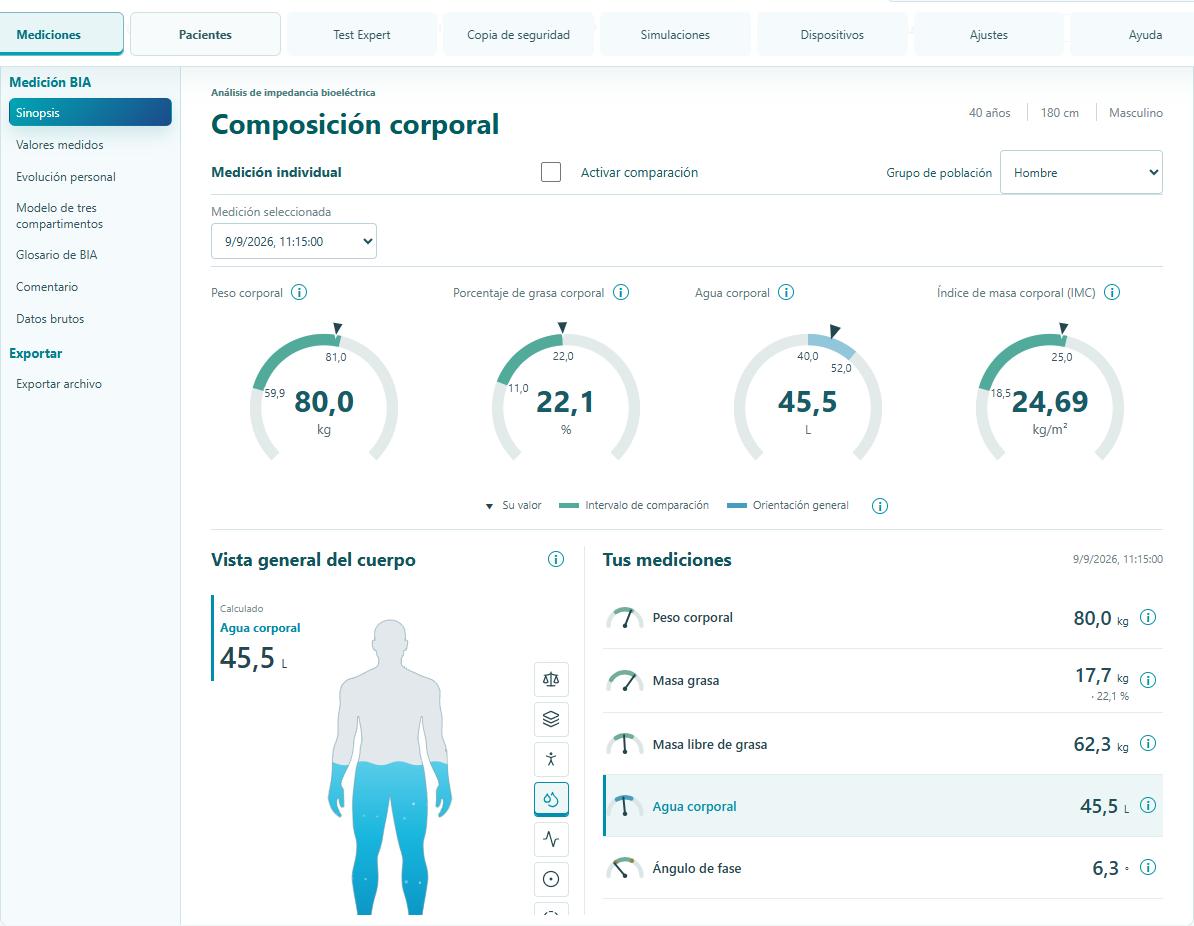Select the water drops body view icon
Viewport: 1194px width, 926px height.
[551, 800]
